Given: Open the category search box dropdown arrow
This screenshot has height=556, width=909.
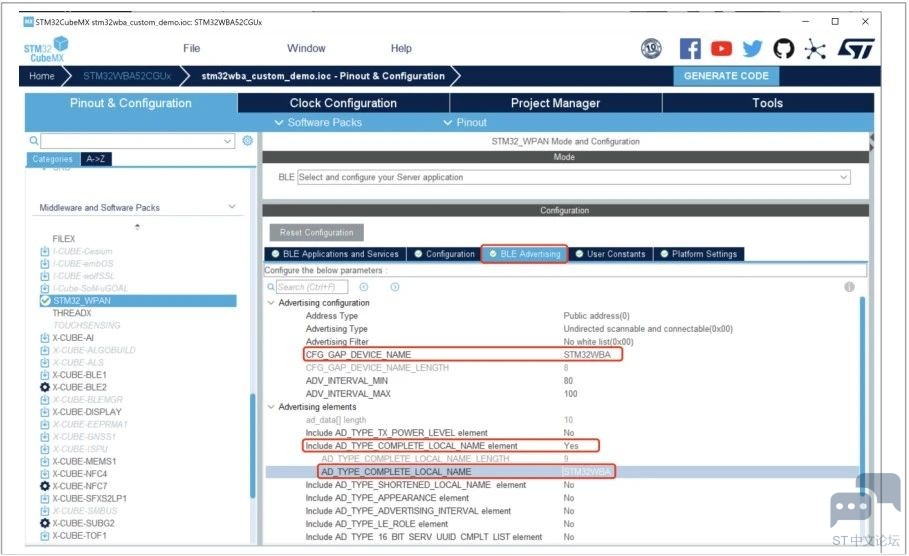Looking at the screenshot, I should point(228,141).
